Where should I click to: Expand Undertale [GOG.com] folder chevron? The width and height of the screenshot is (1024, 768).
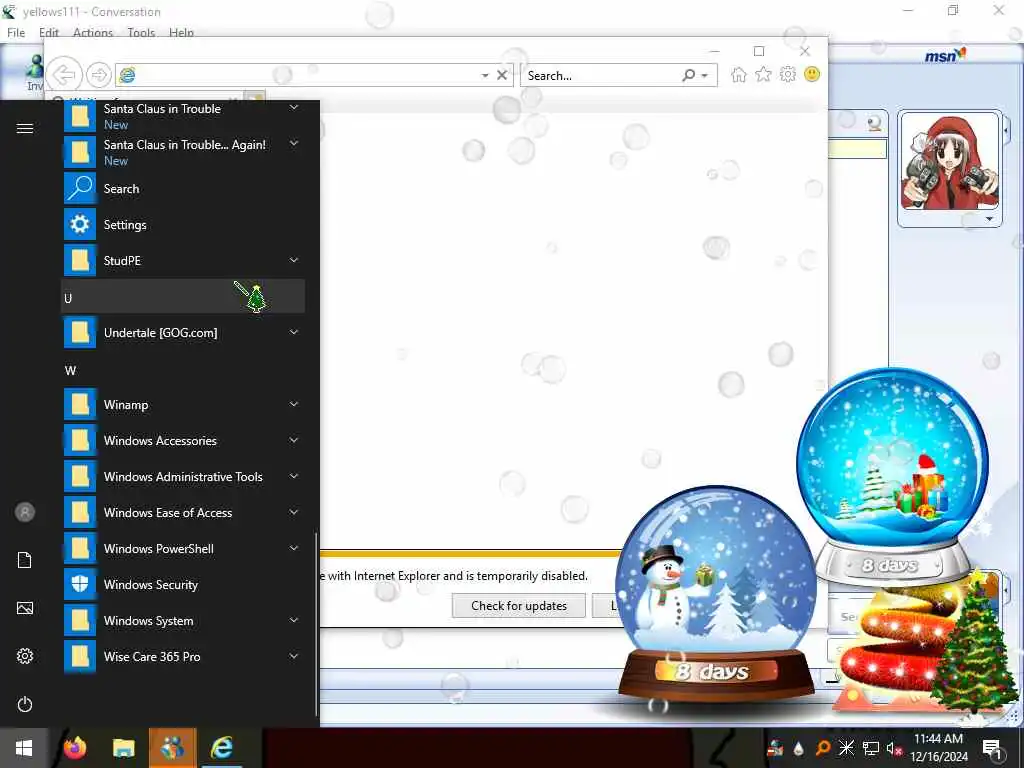coord(294,332)
